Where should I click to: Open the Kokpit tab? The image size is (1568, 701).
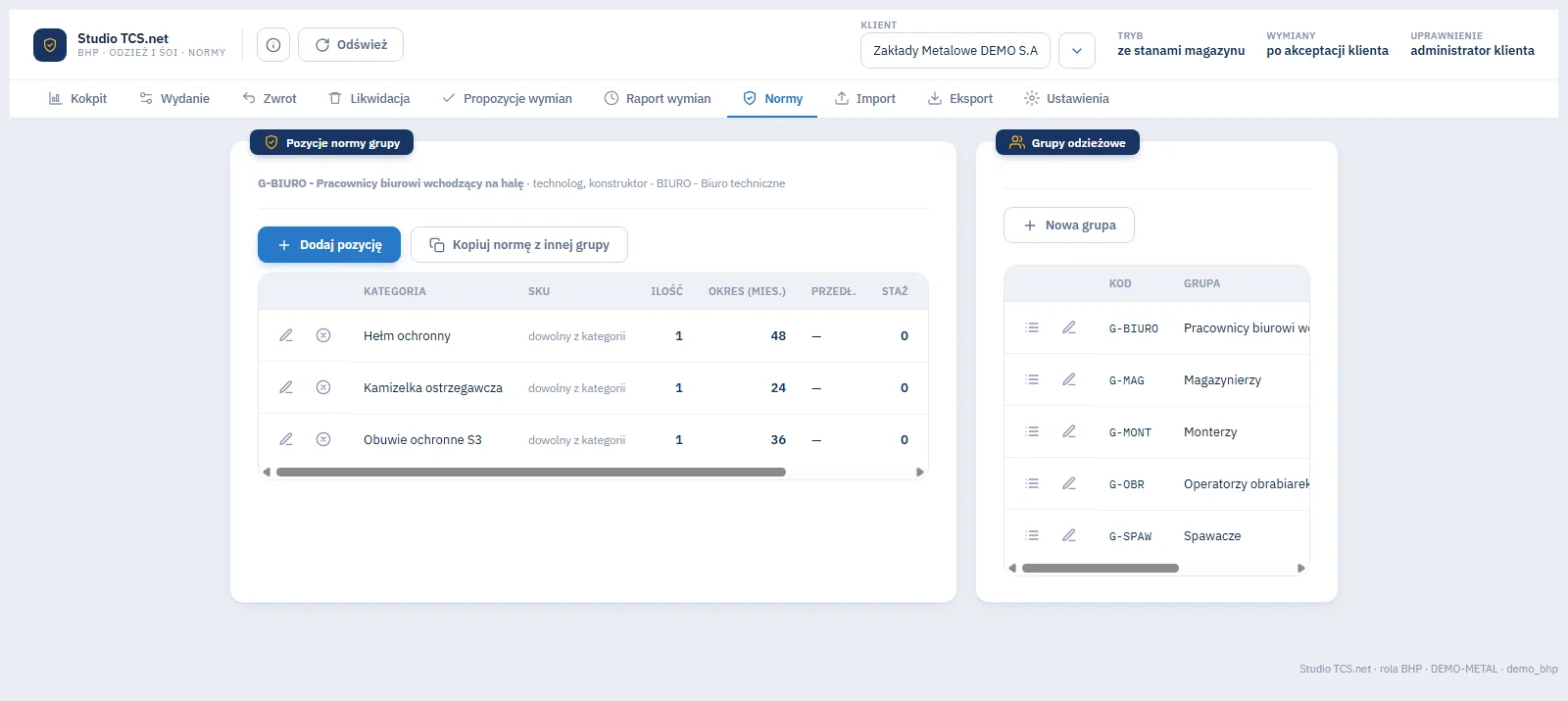pyautogui.click(x=77, y=98)
